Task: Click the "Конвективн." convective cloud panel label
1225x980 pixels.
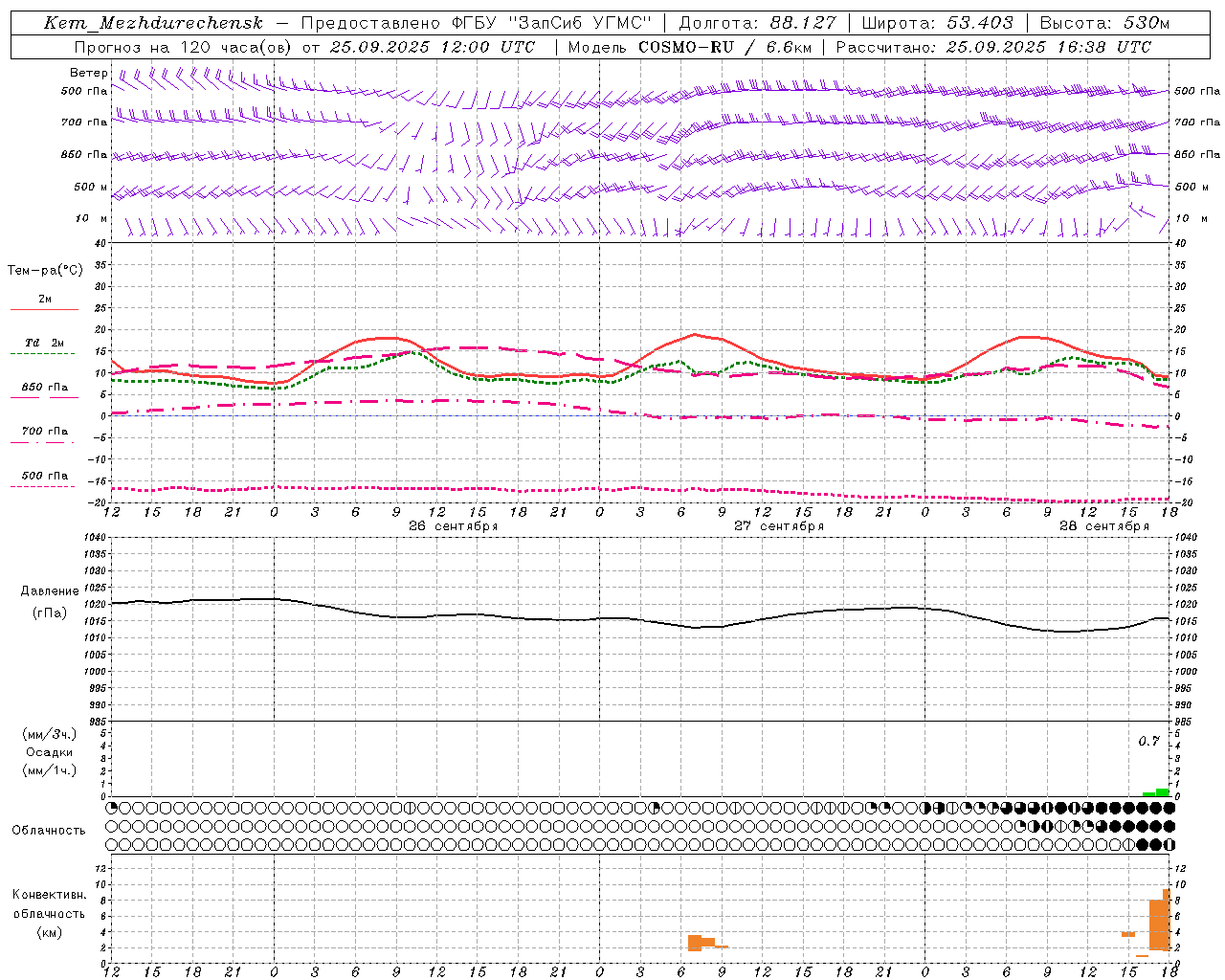Action: tap(50, 895)
